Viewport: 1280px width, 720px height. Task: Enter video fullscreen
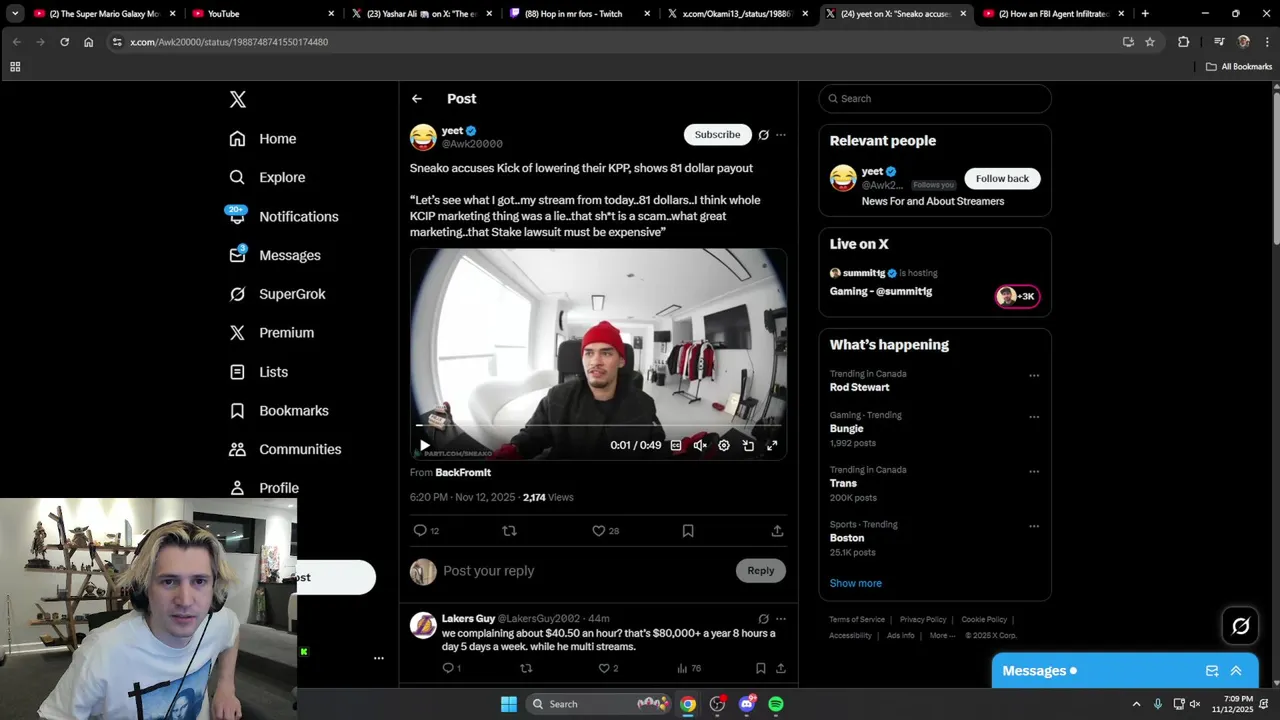pos(772,446)
